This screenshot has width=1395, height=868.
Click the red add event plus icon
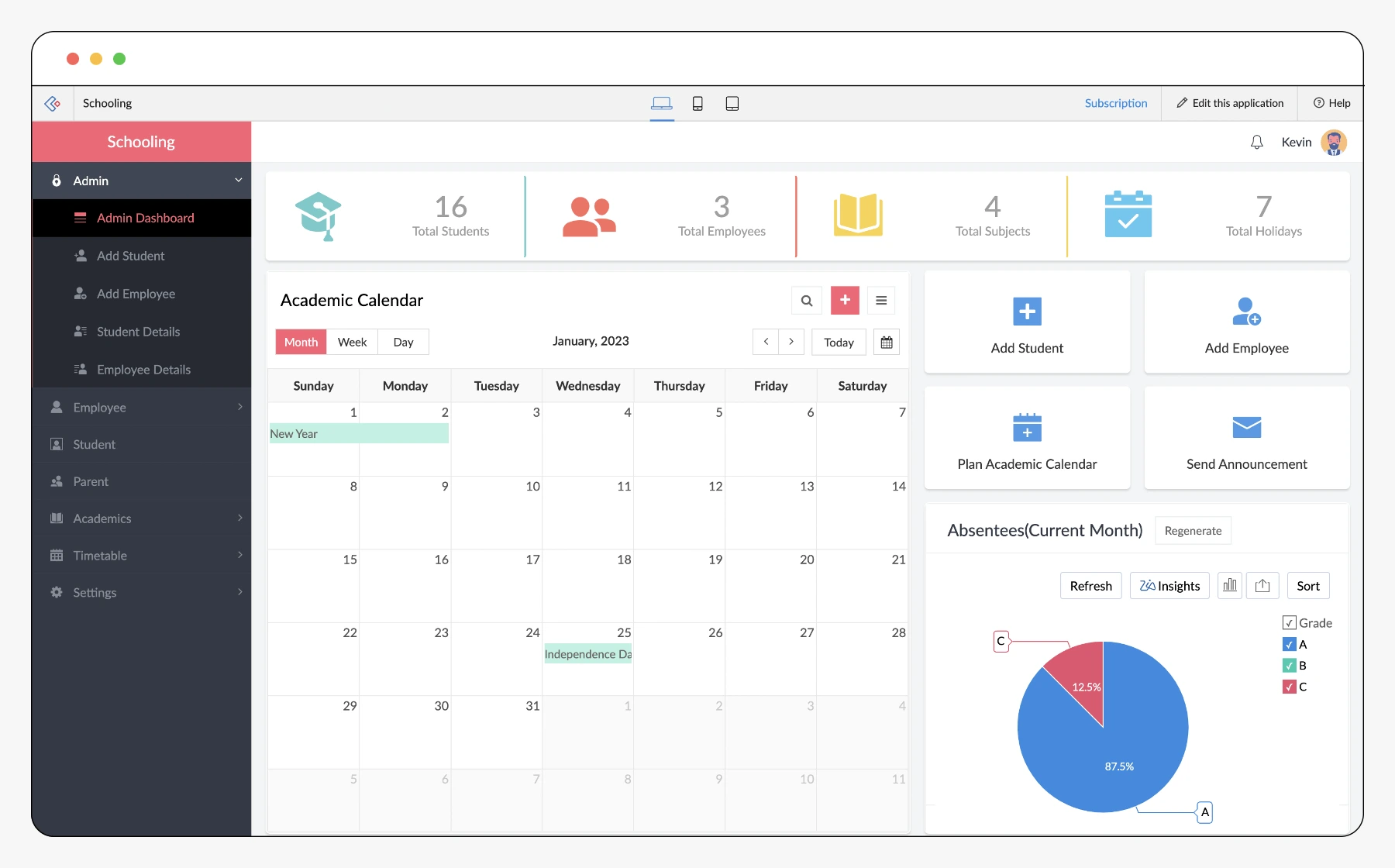[844, 300]
